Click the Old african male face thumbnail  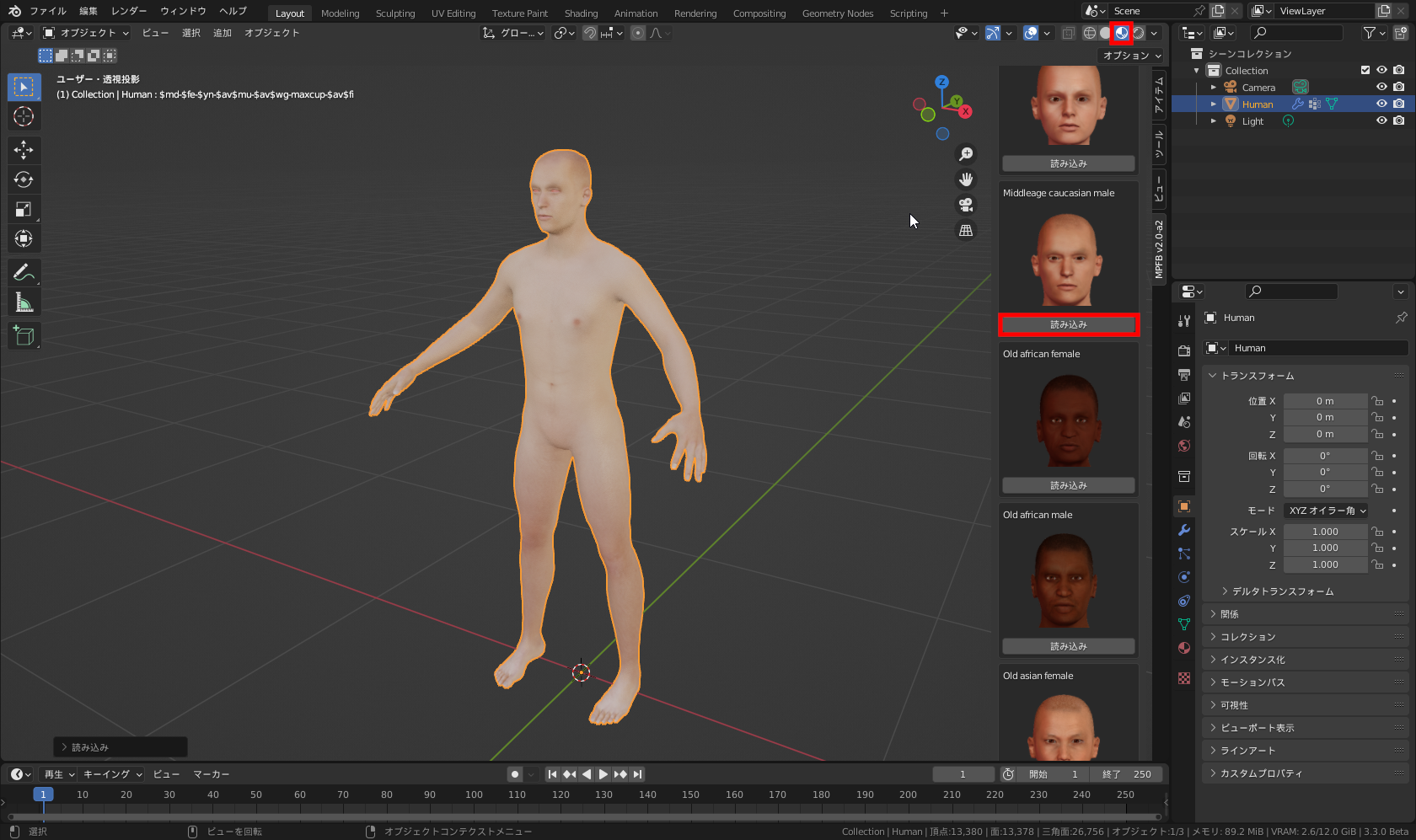click(x=1068, y=581)
